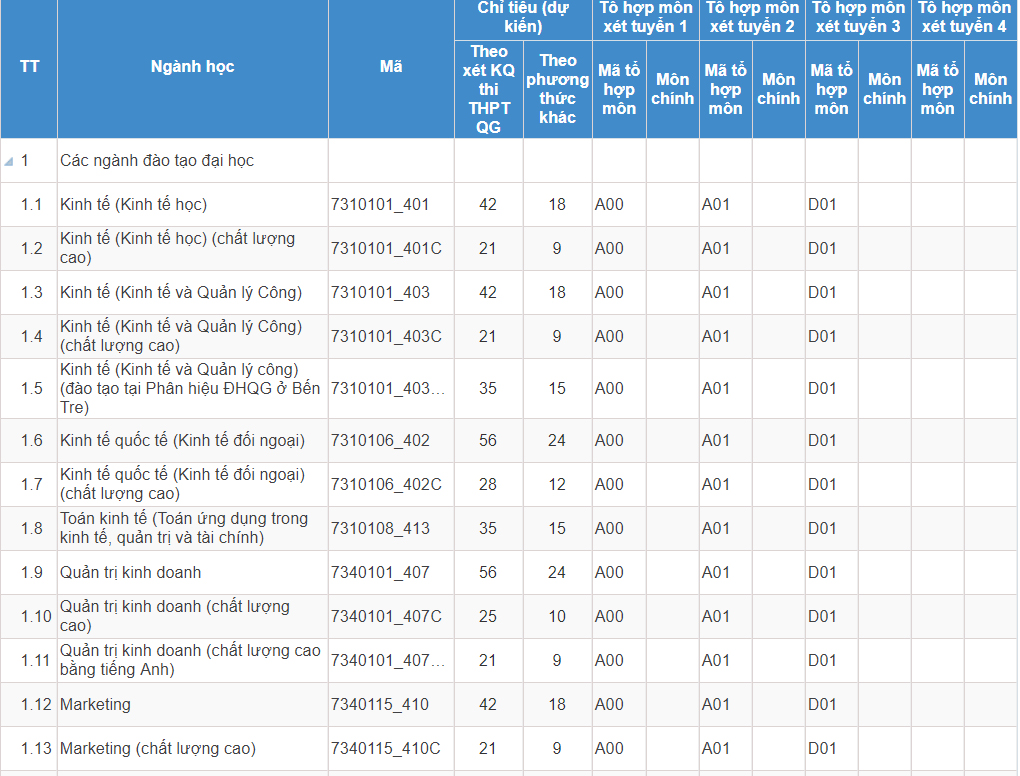1020x776 pixels.
Task: Click the 'TT' column header
Action: 29,67
